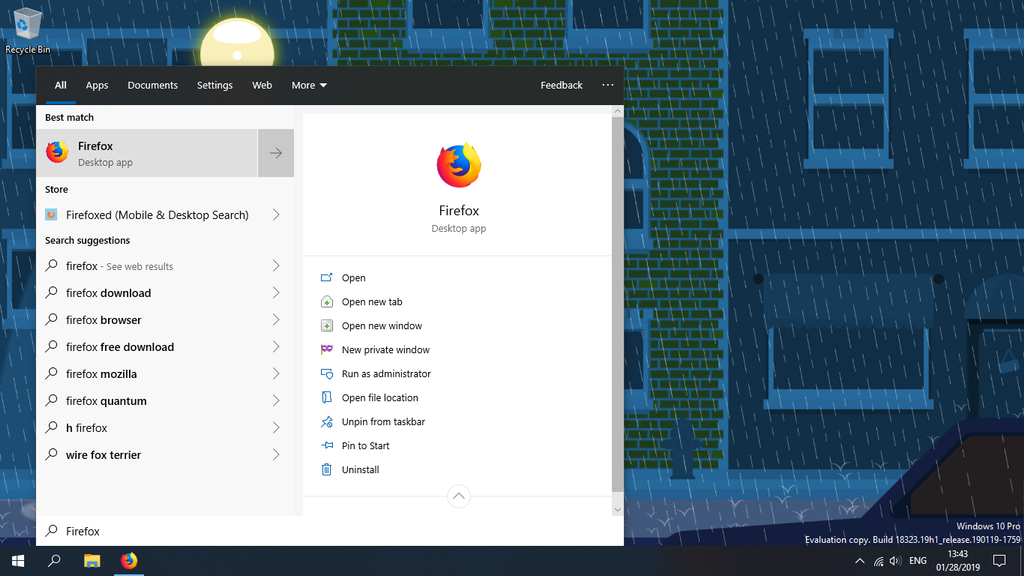Image resolution: width=1024 pixels, height=576 pixels.
Task: Click 'Open' to launch Firefox
Action: click(x=353, y=278)
